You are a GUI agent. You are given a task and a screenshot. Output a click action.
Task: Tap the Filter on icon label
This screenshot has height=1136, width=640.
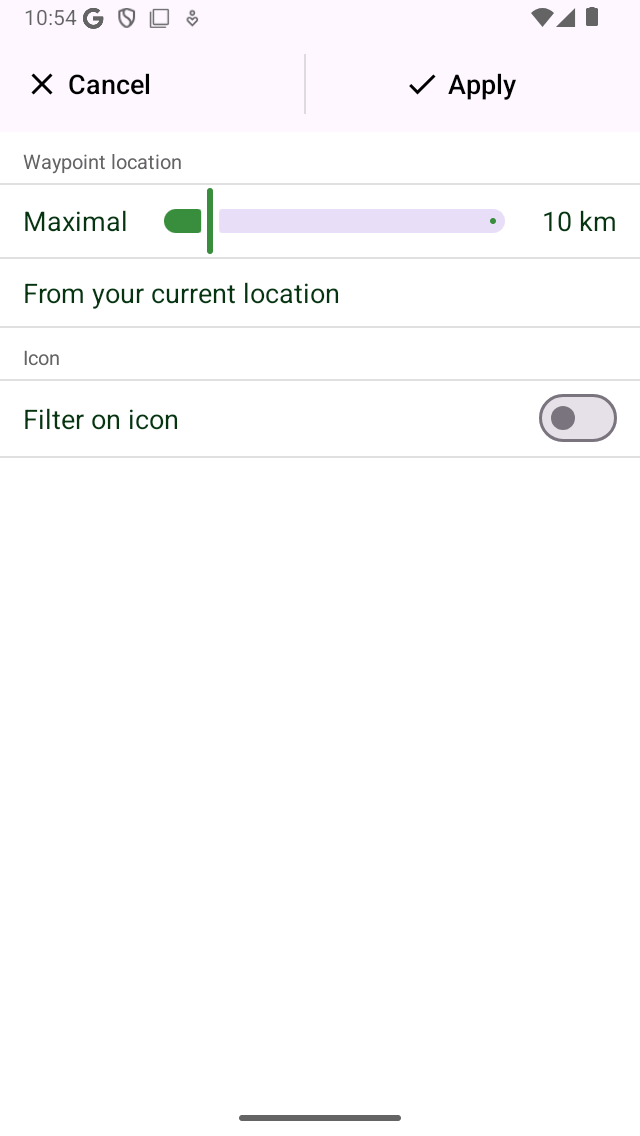101,419
